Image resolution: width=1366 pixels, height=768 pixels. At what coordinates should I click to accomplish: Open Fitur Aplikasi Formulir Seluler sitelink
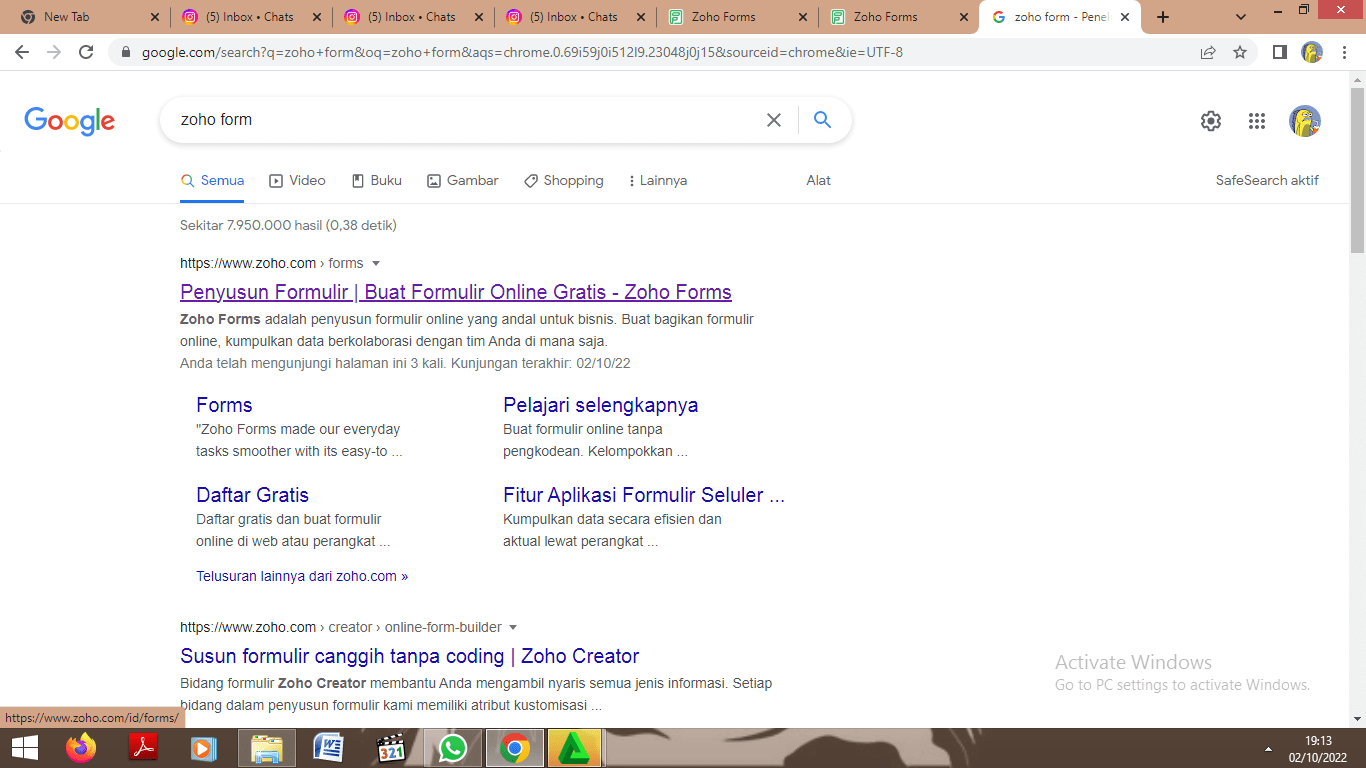point(644,495)
